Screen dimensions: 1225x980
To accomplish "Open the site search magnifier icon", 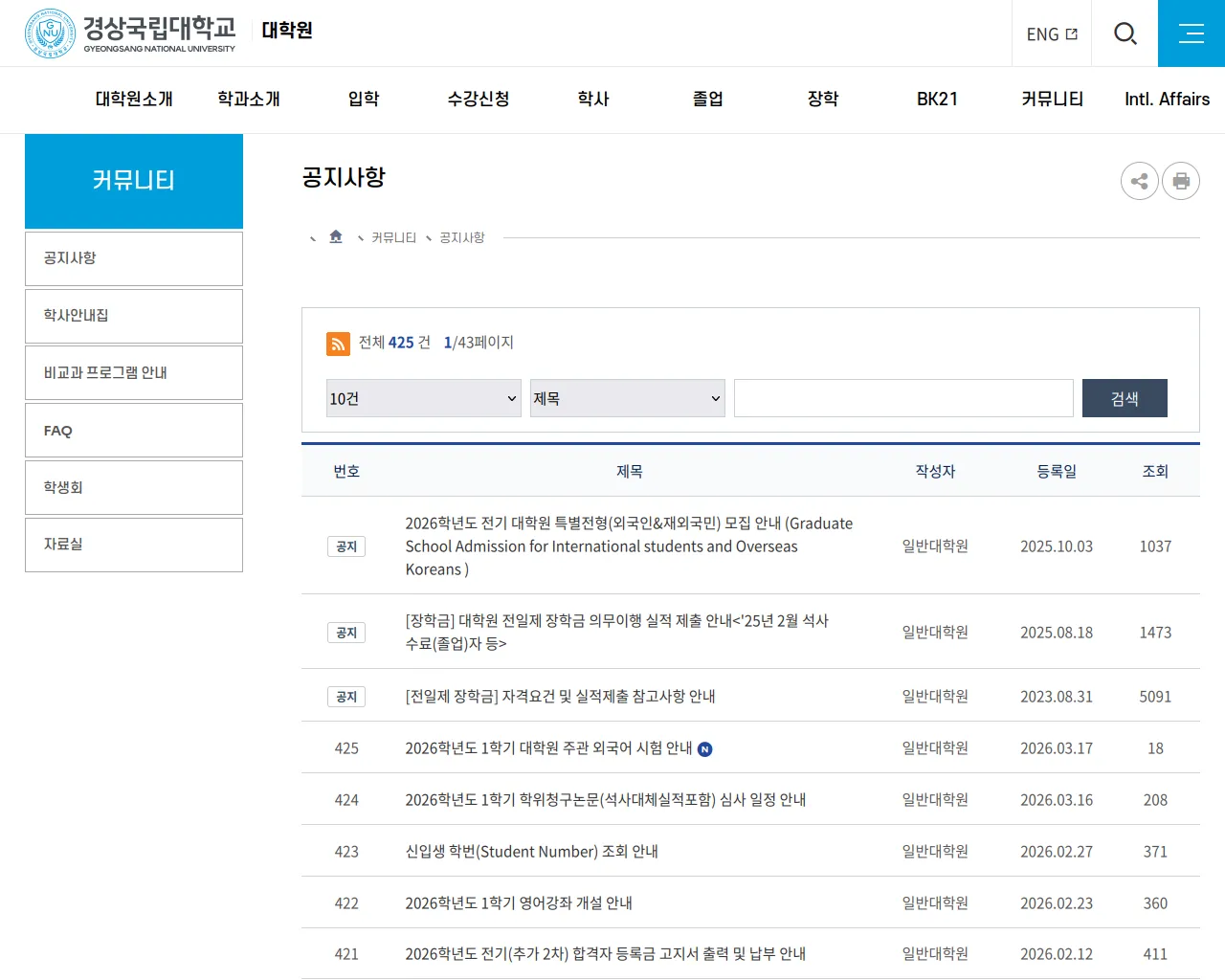I will pyautogui.click(x=1125, y=33).
